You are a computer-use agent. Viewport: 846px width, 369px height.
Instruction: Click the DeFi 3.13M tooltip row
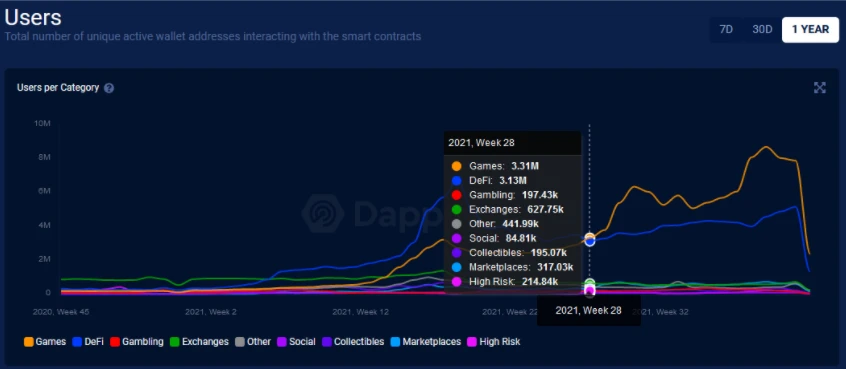tap(512, 180)
